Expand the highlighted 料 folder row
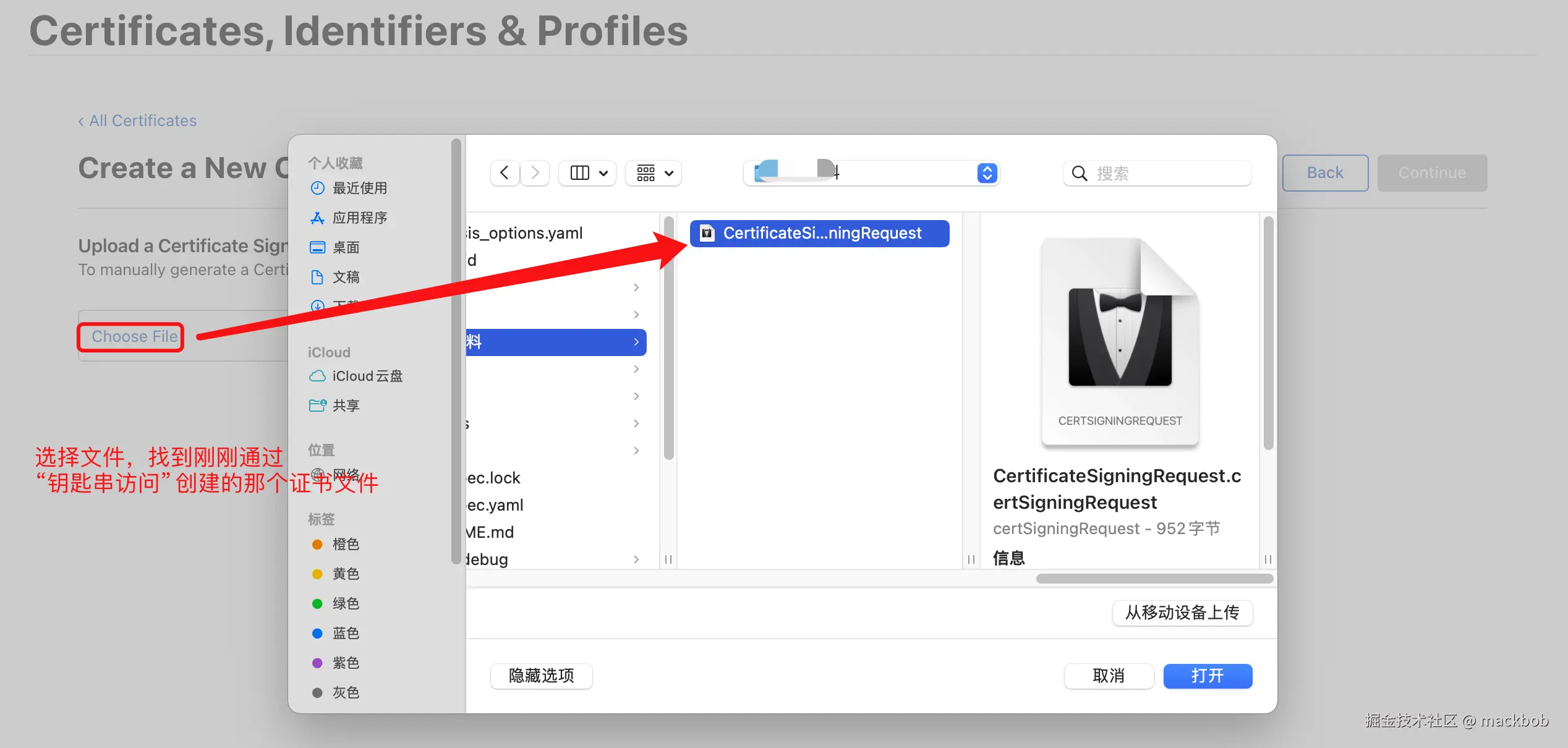1568x748 pixels. tap(556, 342)
